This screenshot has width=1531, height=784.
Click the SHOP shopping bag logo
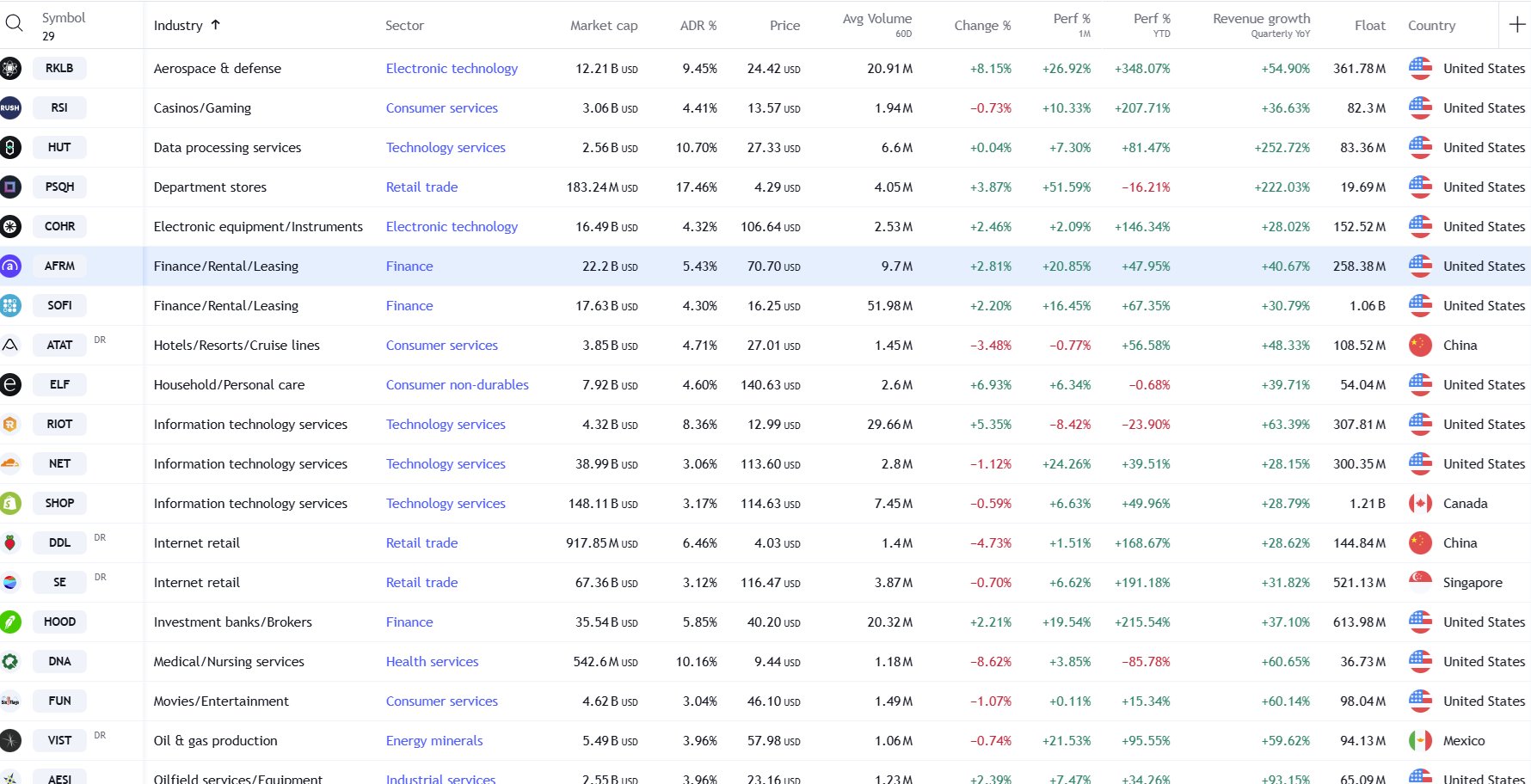pyautogui.click(x=10, y=503)
